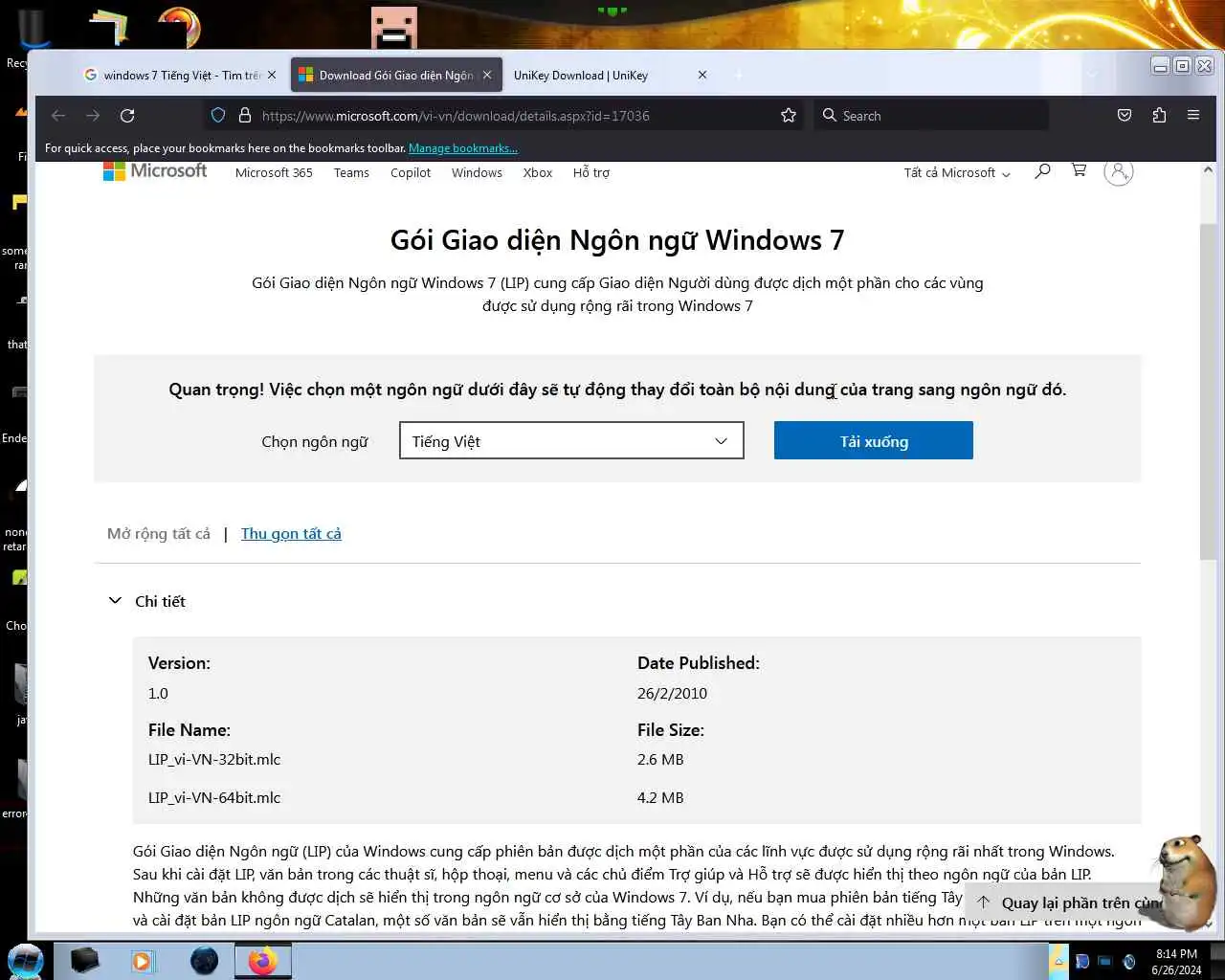Go back to the previous page
This screenshot has height=980, width=1225.
[58, 116]
